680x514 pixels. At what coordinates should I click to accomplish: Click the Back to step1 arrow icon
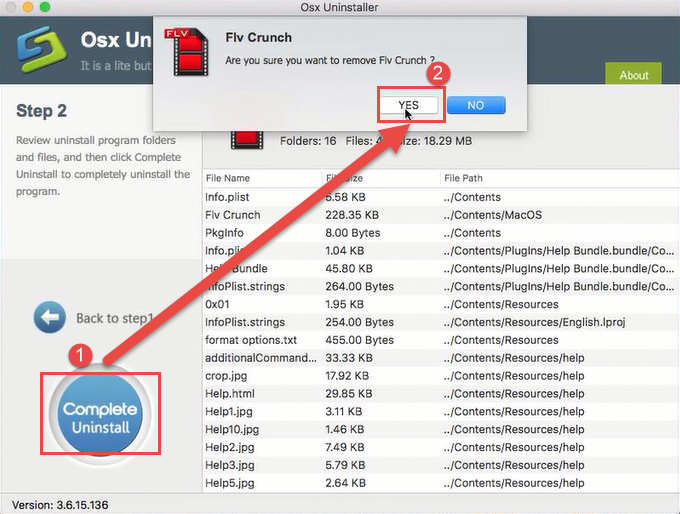(49, 318)
